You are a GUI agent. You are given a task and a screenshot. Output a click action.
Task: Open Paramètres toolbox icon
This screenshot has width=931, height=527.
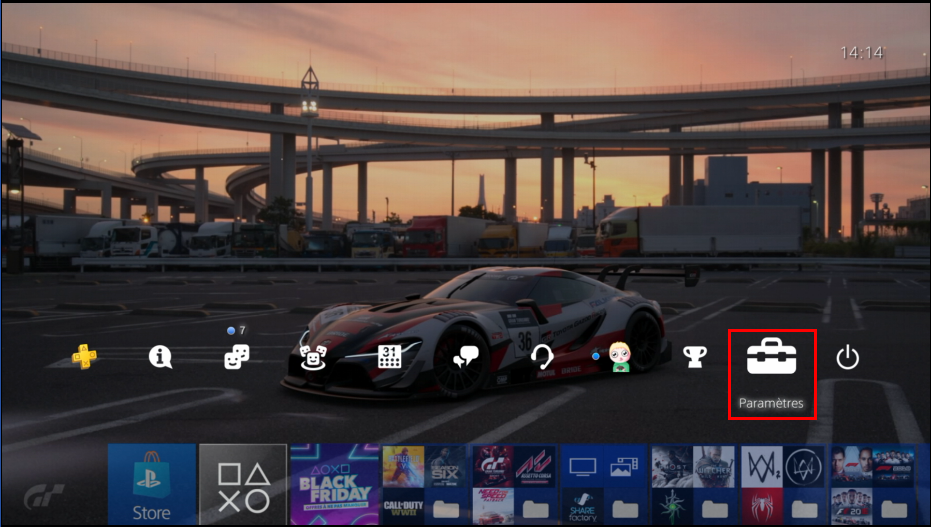771,357
